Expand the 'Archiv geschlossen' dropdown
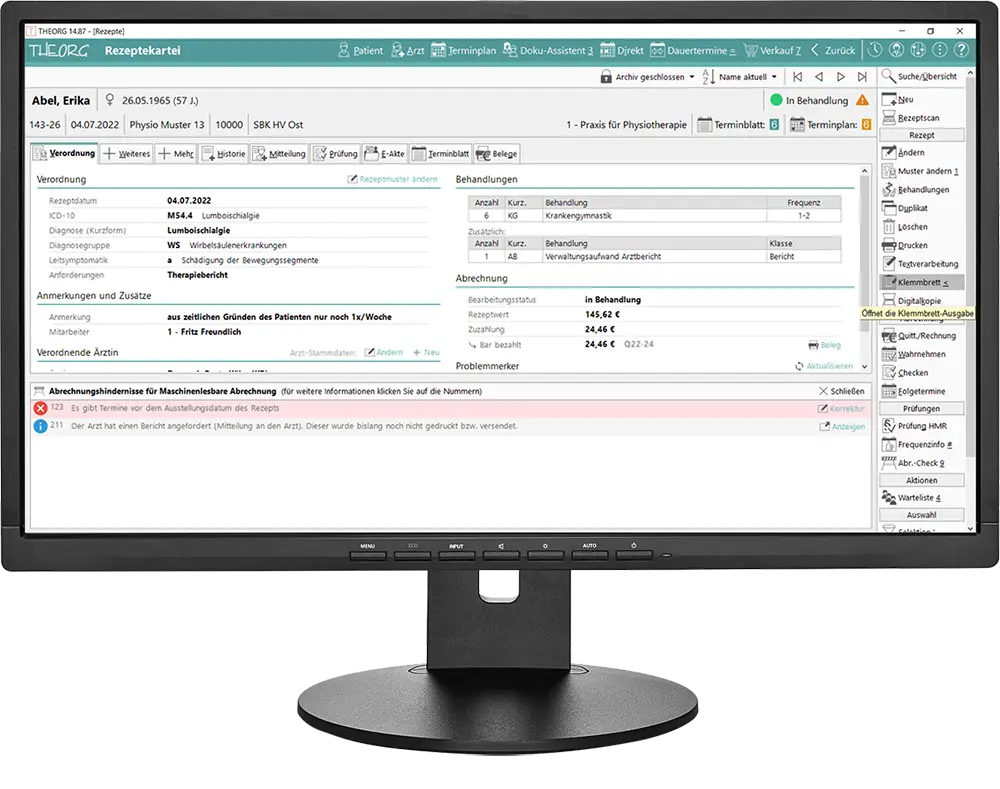The image size is (1000, 789). (647, 77)
